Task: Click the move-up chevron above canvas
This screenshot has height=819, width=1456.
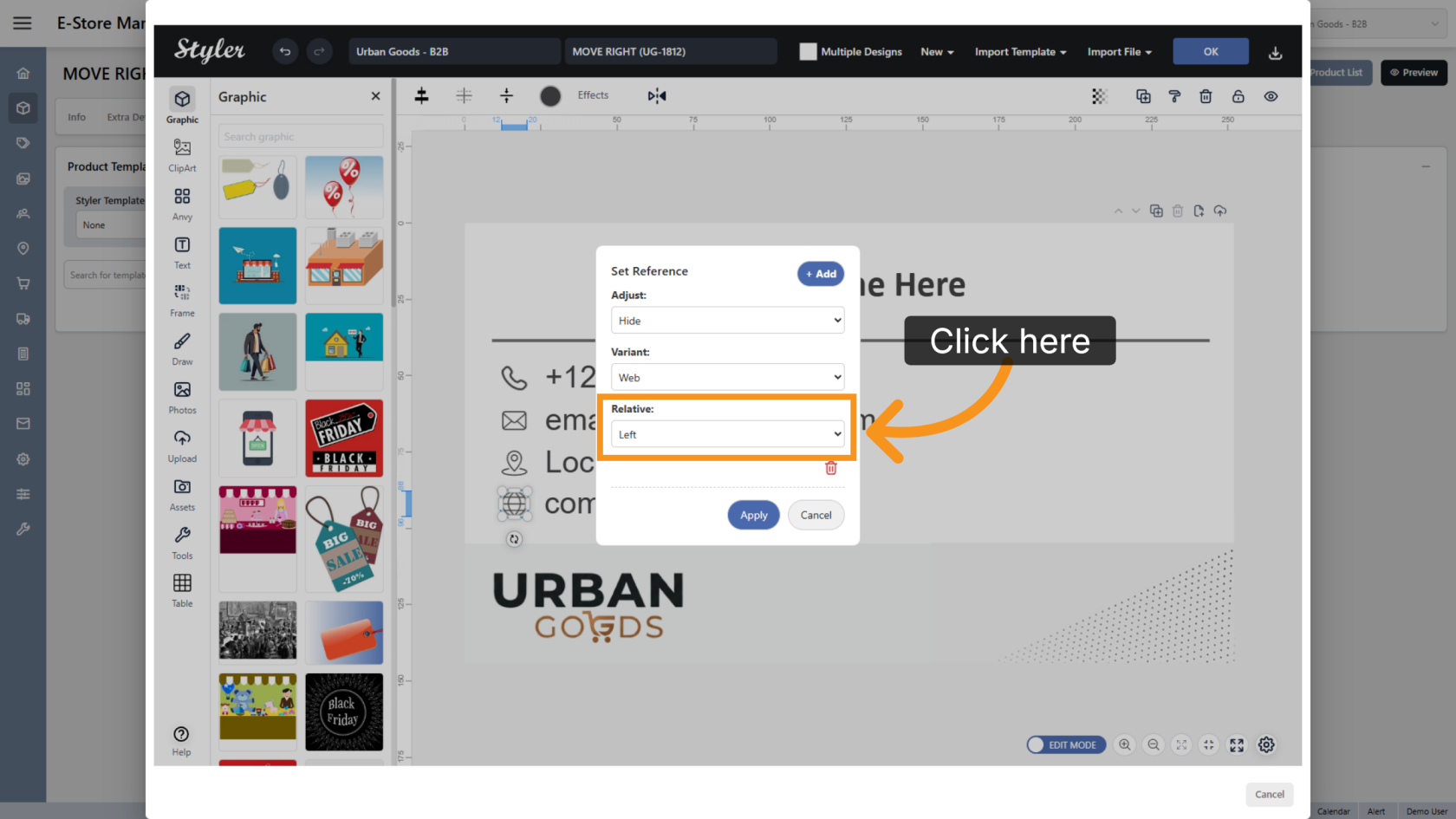Action: point(1118,211)
